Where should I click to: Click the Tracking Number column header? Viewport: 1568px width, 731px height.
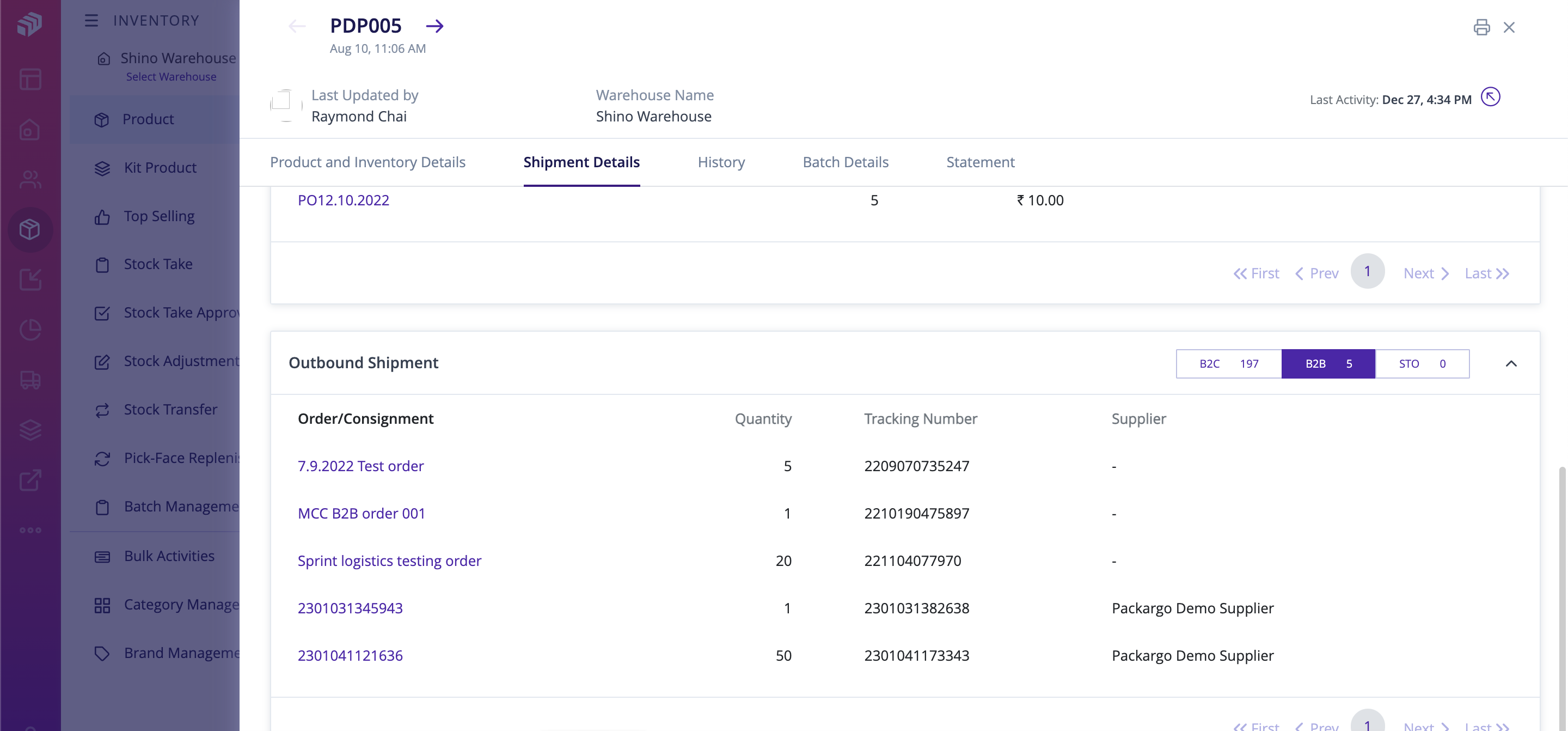coord(920,418)
